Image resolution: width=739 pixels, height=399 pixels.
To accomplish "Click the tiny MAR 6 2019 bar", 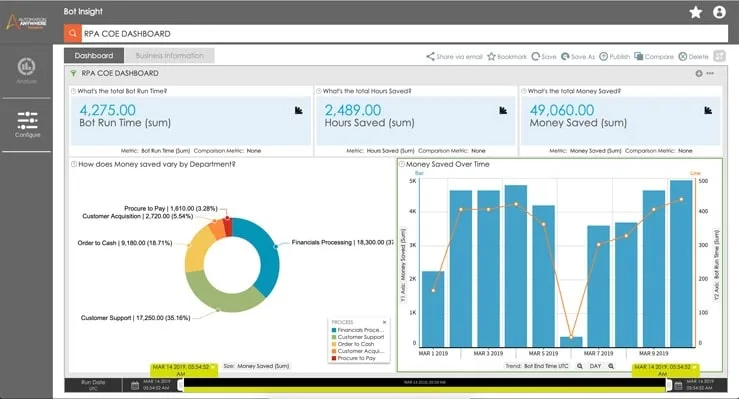I will click(x=571, y=342).
